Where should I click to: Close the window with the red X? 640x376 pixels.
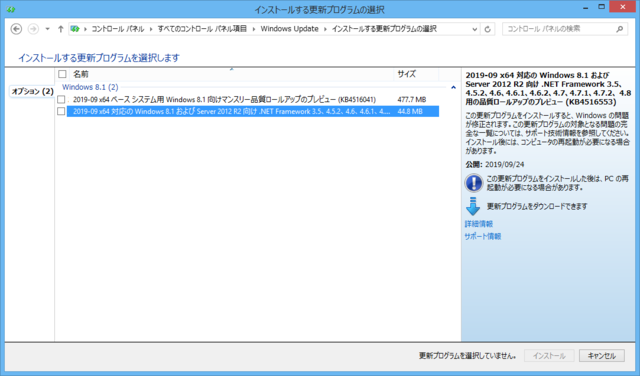(x=623, y=7)
